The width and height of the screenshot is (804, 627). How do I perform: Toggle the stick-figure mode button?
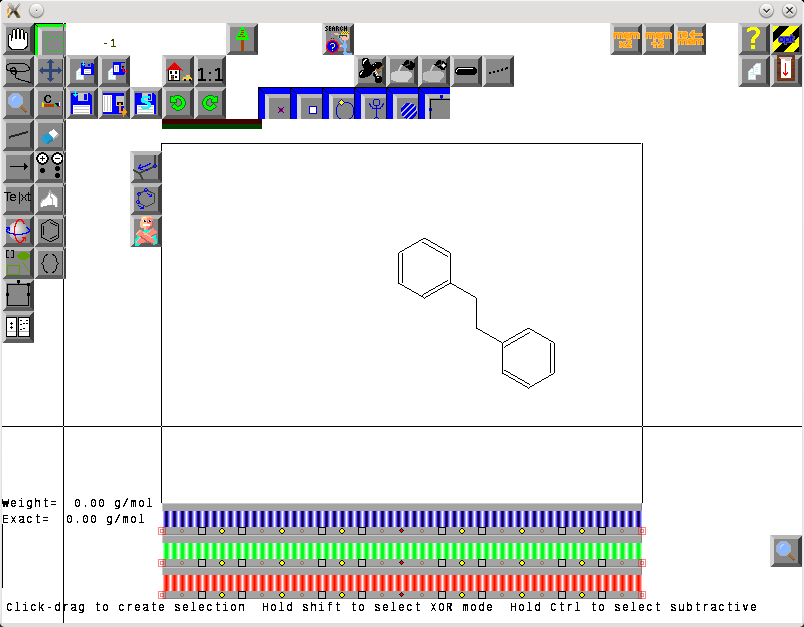(x=375, y=105)
